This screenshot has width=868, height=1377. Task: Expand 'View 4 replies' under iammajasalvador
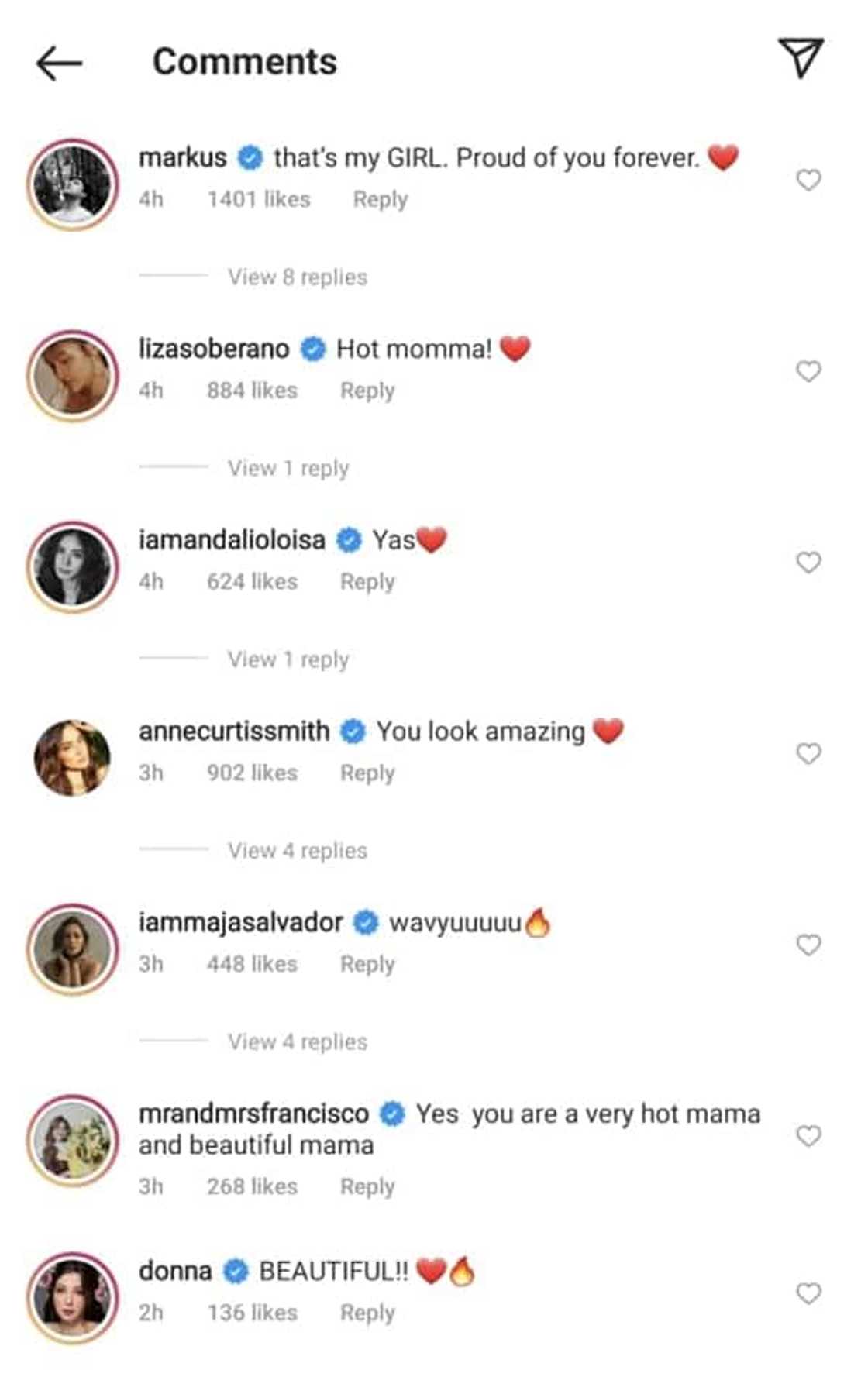(297, 1041)
